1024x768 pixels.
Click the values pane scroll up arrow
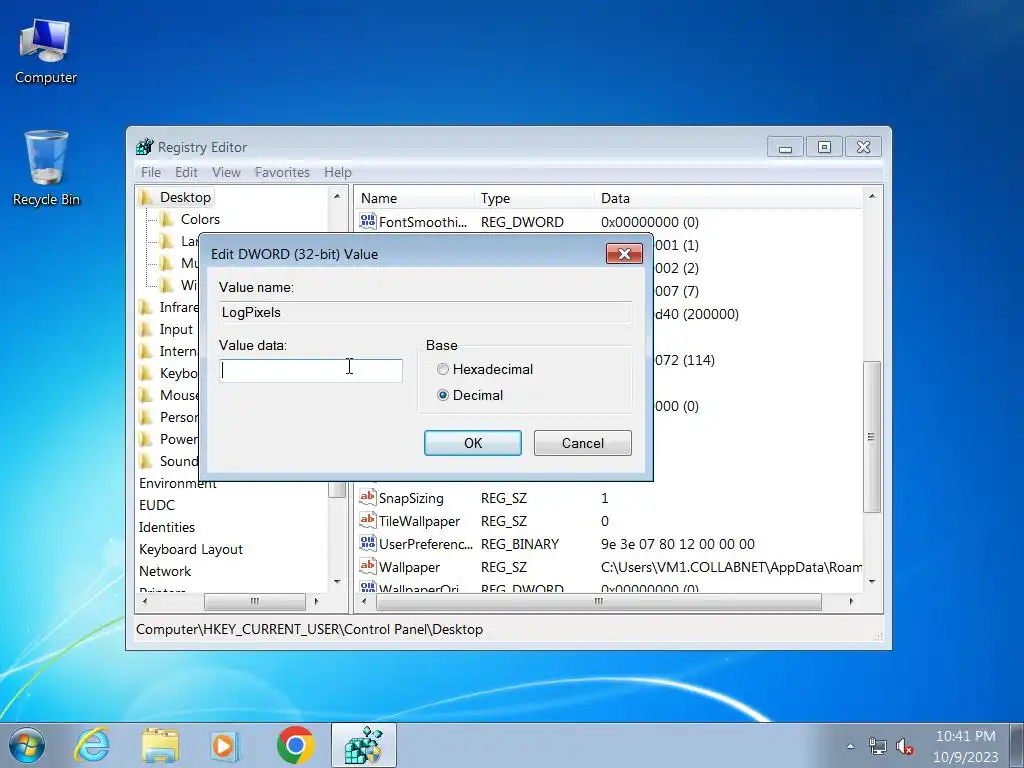point(872,196)
